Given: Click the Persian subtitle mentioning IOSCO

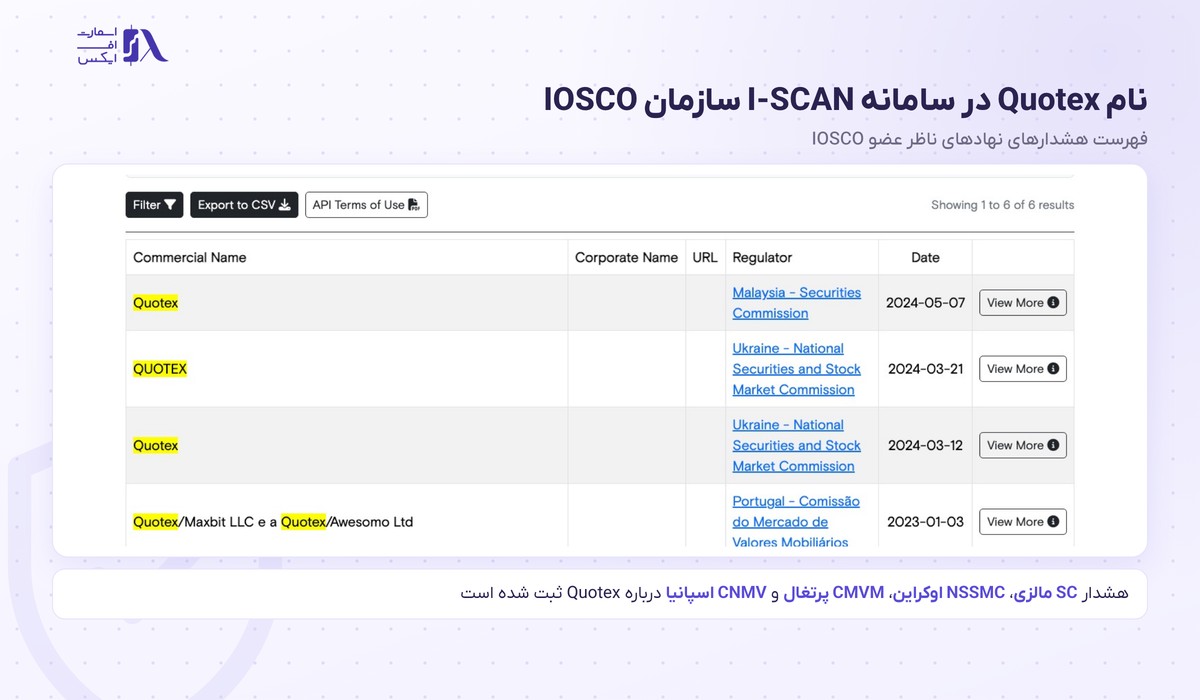Looking at the screenshot, I should pos(980,139).
